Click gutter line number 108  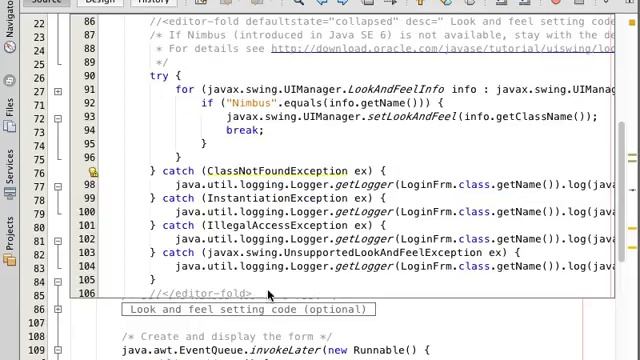coord(37,337)
